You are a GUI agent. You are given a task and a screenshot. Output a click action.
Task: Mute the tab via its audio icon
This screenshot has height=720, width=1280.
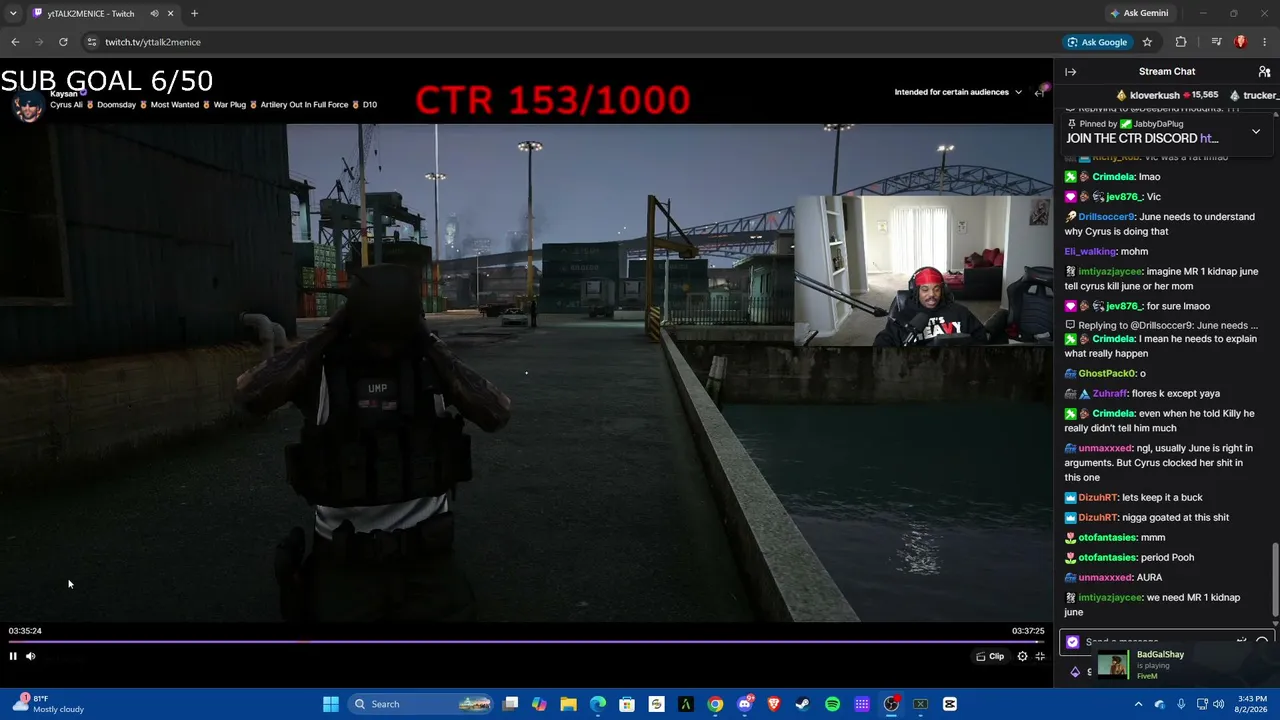(154, 14)
